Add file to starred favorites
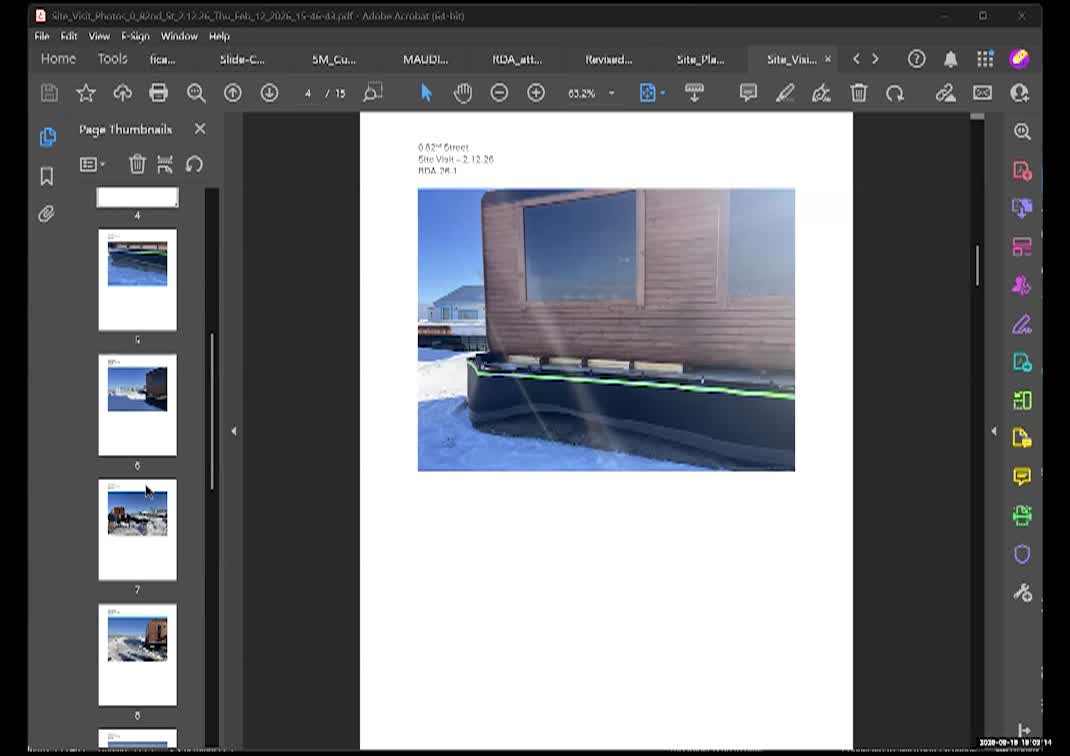Screen dimensions: 1070x756 (x=86, y=93)
